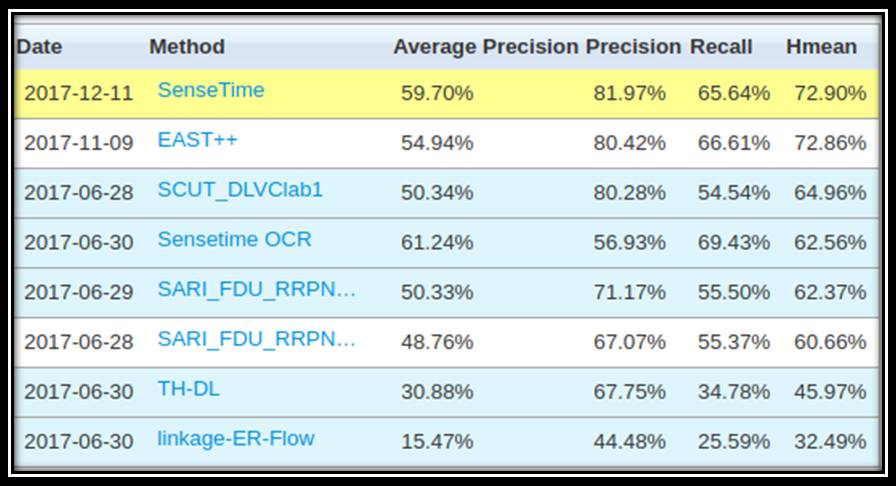Sort by the Date column header

pos(39,46)
